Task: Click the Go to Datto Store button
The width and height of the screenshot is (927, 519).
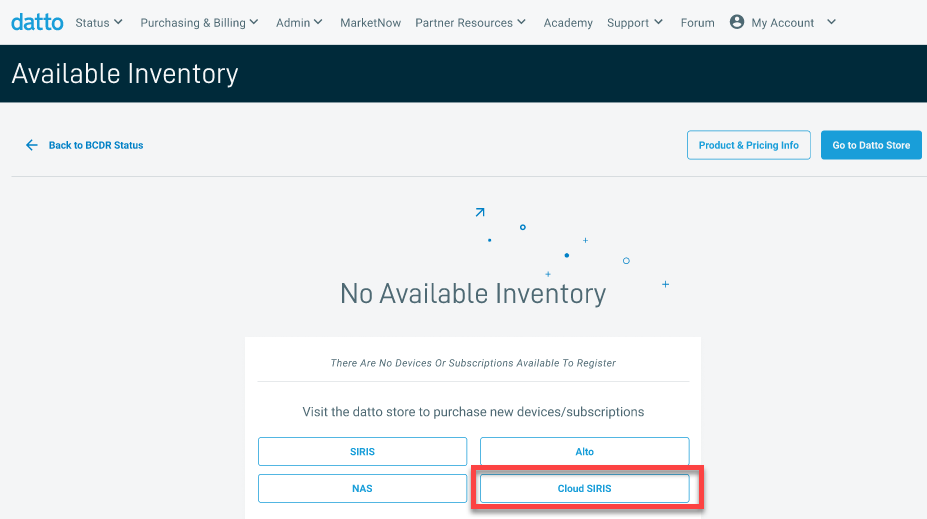Action: [x=870, y=145]
